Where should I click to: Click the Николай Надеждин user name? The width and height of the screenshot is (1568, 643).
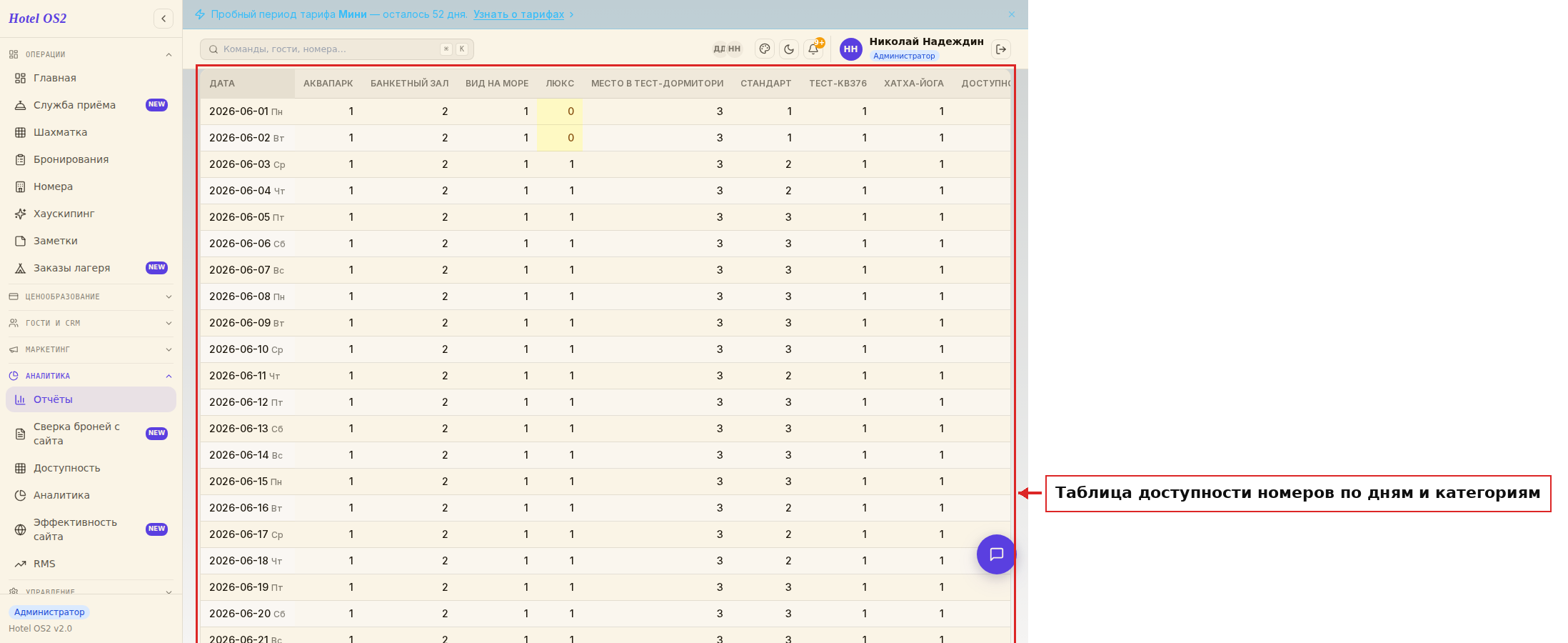pos(926,41)
